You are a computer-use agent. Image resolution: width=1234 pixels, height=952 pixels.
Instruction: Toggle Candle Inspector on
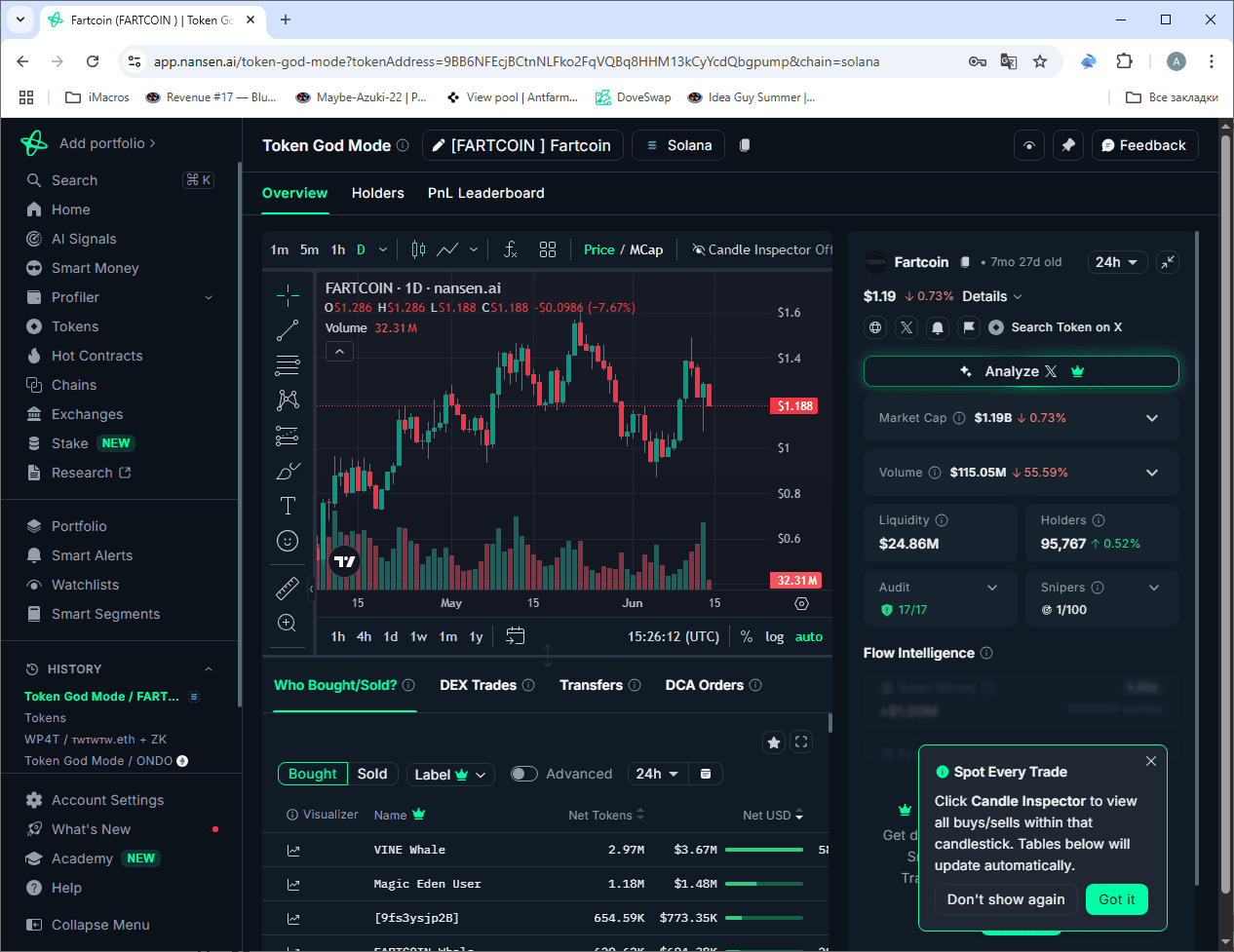click(x=762, y=249)
